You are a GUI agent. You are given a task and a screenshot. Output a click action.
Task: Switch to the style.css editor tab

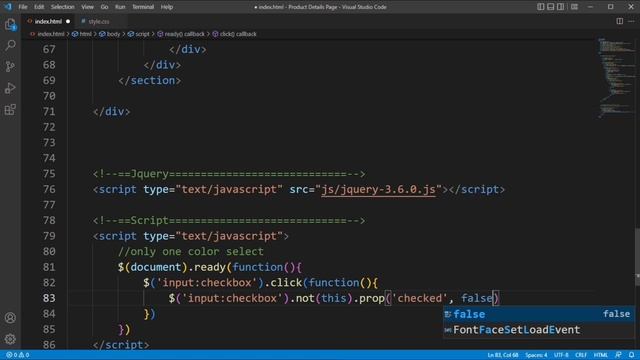[x=98, y=21]
